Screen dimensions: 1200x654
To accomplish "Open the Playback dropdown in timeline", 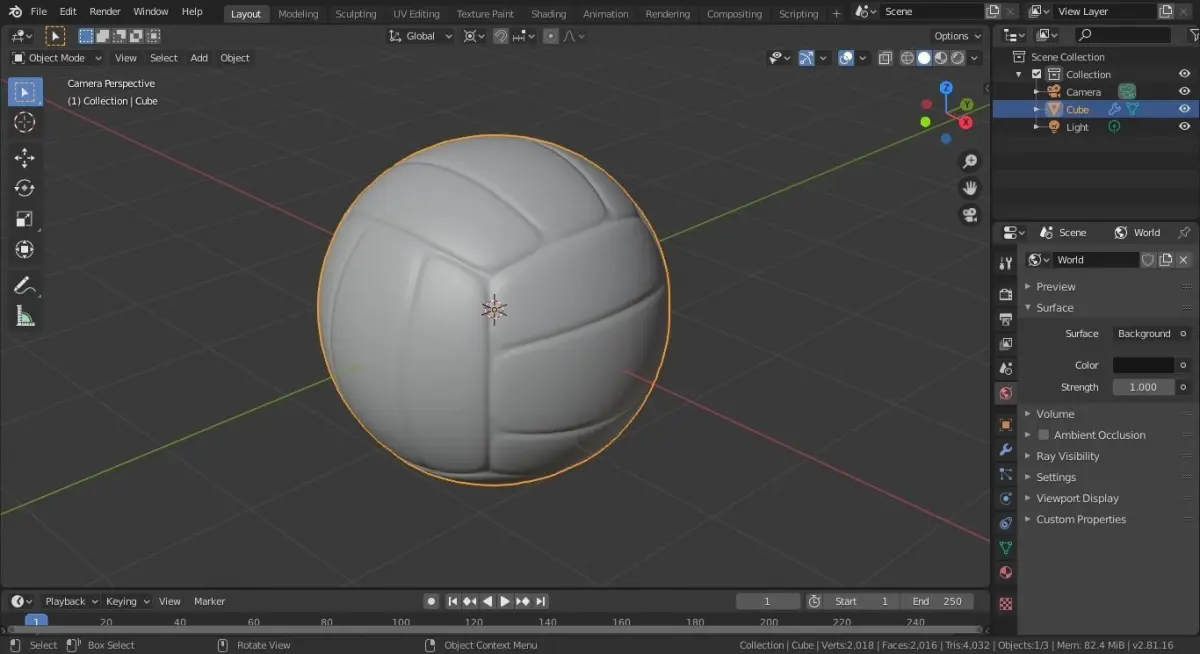I will pyautogui.click(x=71, y=601).
